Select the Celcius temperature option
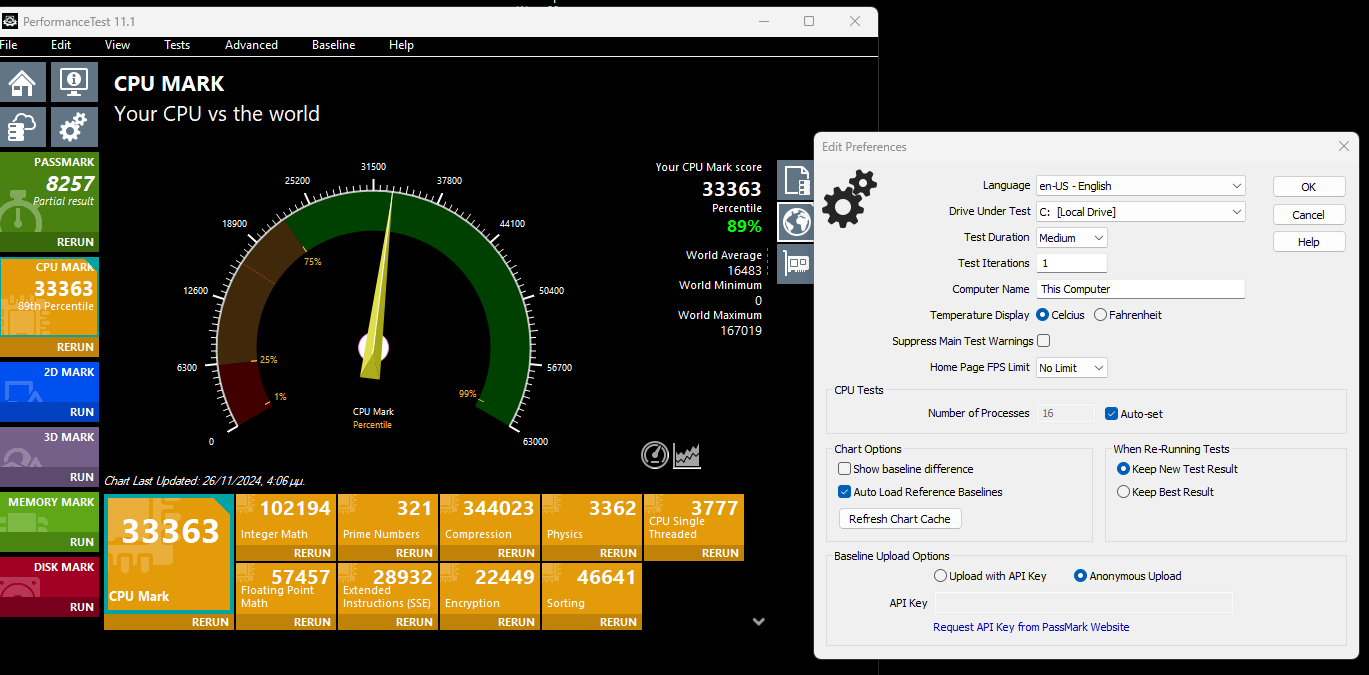Screen dimensions: 1369x675 click(1060, 315)
